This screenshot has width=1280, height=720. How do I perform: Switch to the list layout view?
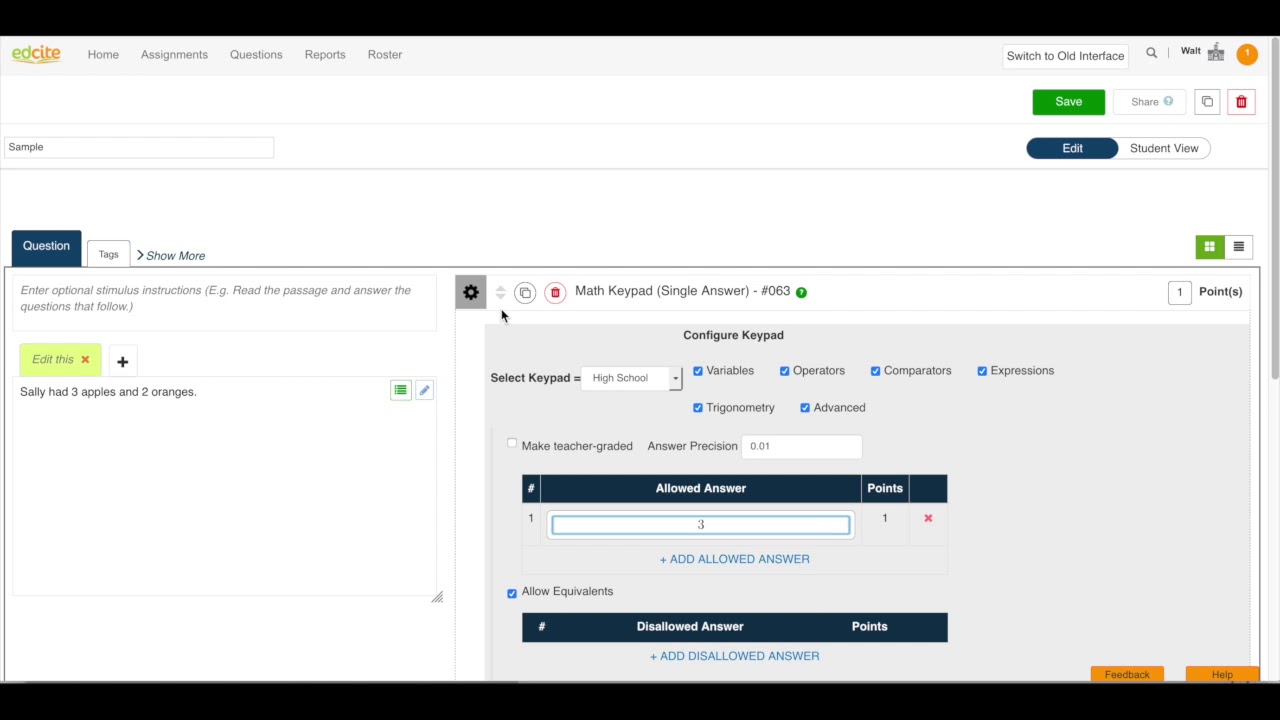1238,247
